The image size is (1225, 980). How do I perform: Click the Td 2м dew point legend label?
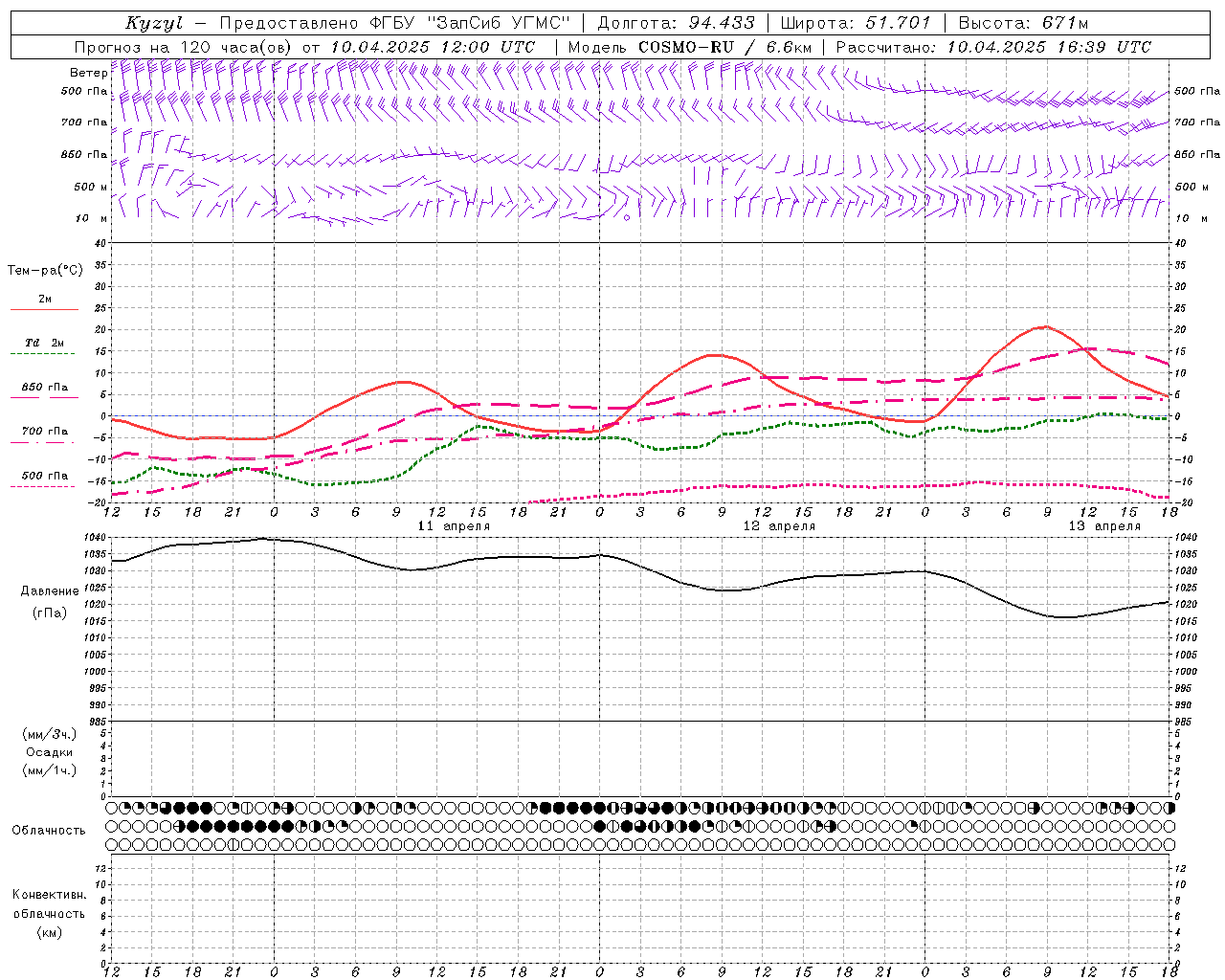pyautogui.click(x=45, y=343)
